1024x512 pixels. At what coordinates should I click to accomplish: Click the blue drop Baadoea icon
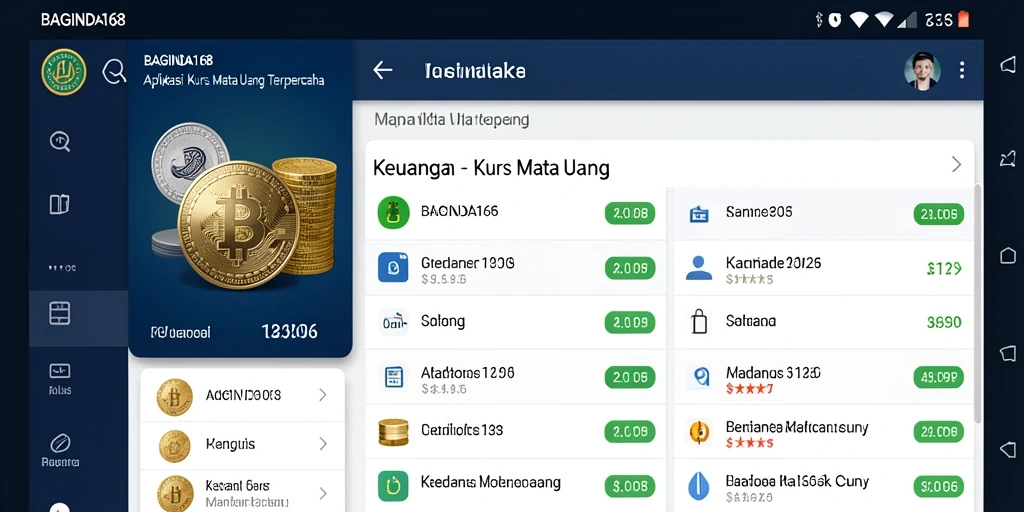699,486
